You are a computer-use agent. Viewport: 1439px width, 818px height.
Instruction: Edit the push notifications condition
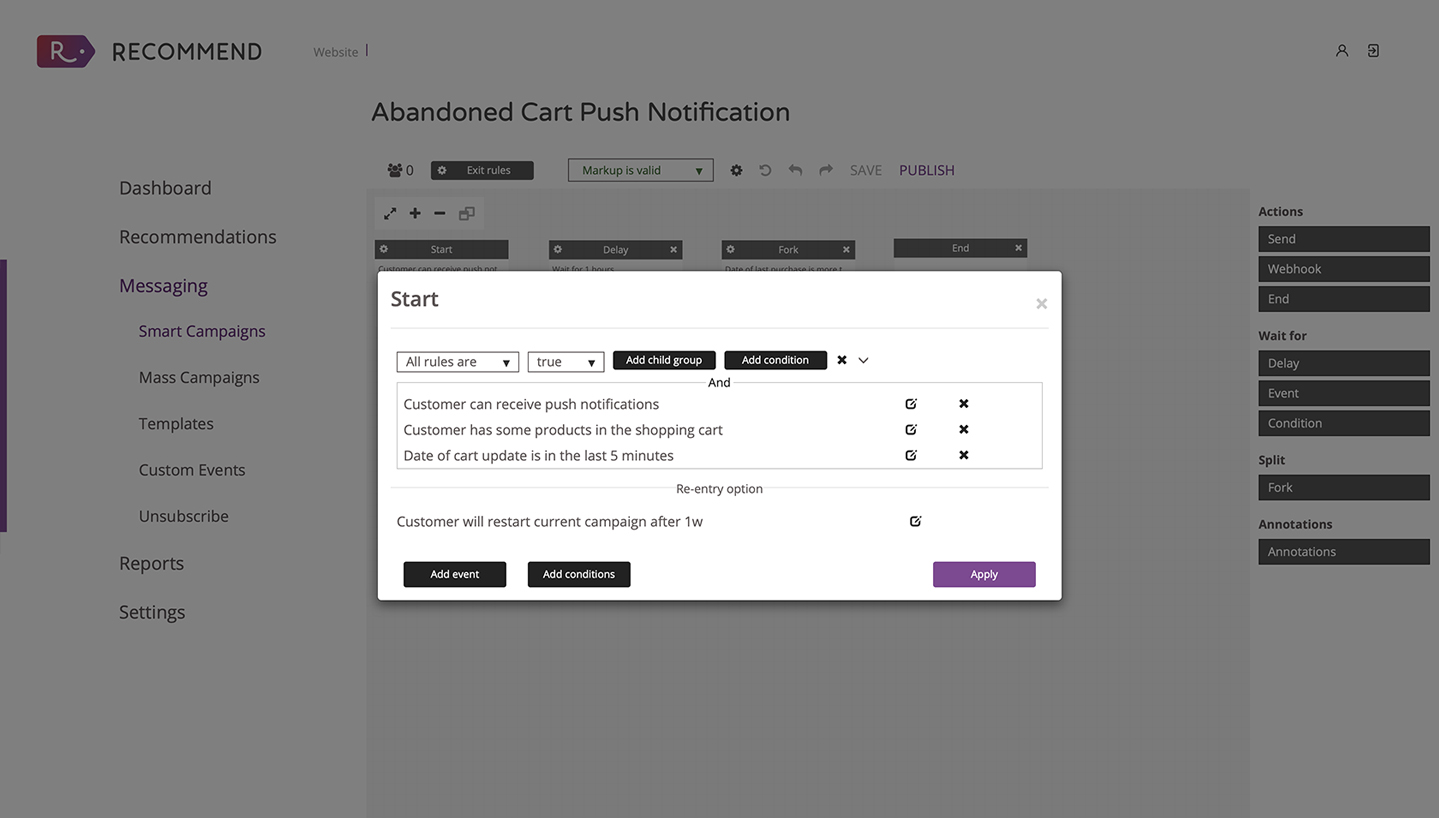coord(911,404)
